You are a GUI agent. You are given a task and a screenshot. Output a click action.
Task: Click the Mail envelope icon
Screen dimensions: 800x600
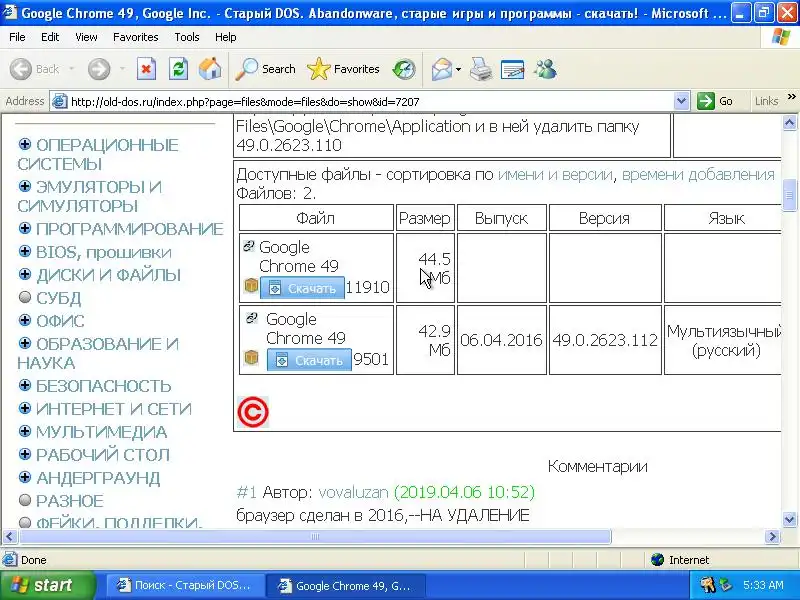[441, 69]
